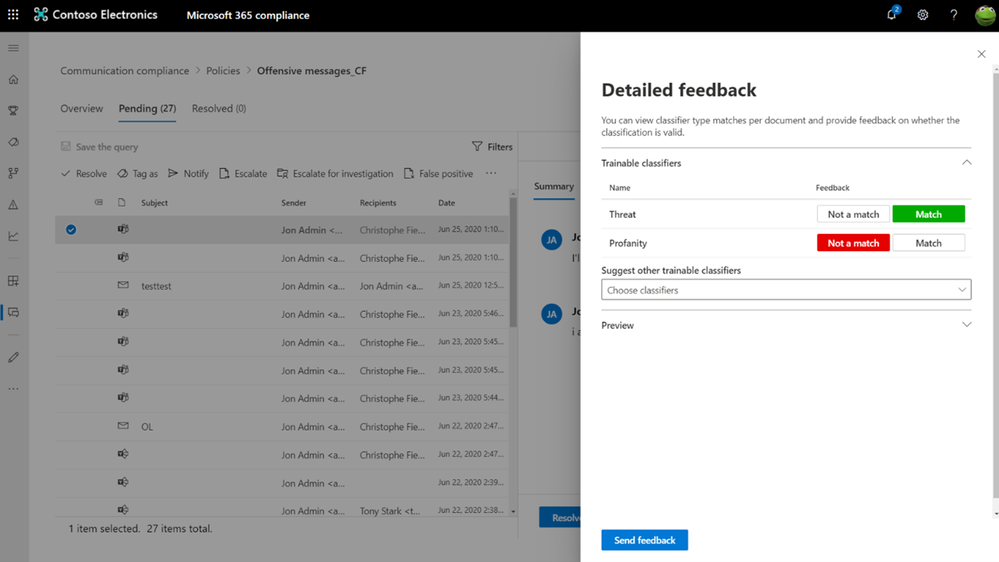Click Tag as in toolbar
999x562 pixels.
[138, 173]
